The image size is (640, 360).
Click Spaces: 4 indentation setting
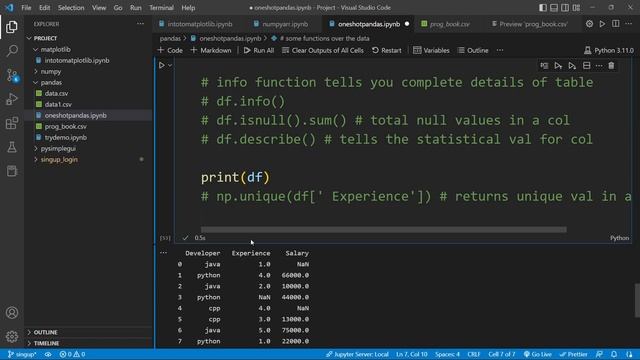pyautogui.click(x=447, y=354)
